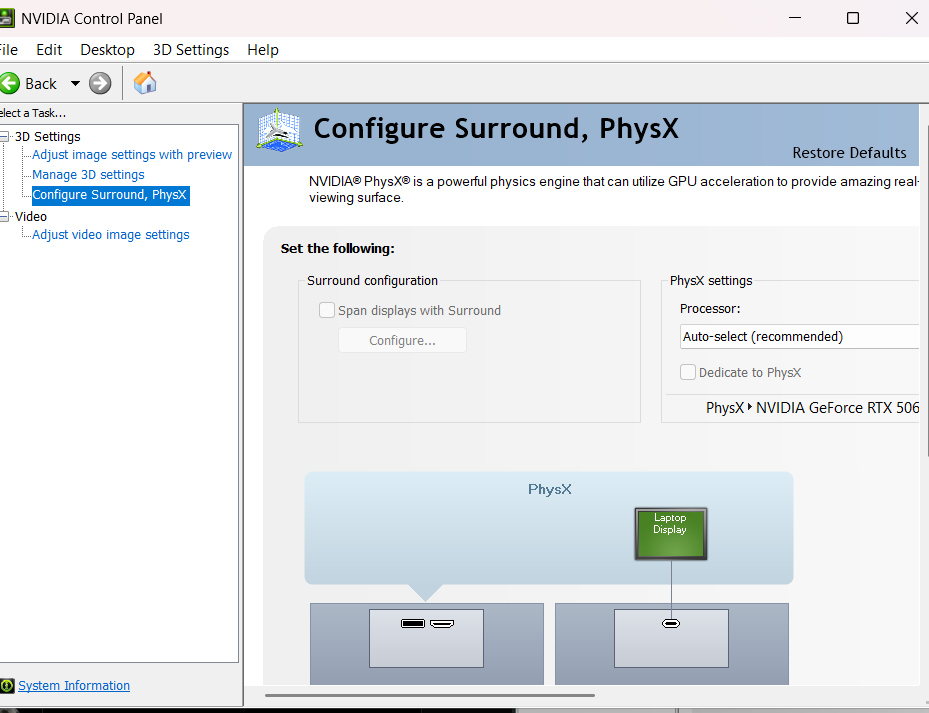Collapse the 3D Settings tree node
This screenshot has height=713, width=929.
tap(4, 136)
